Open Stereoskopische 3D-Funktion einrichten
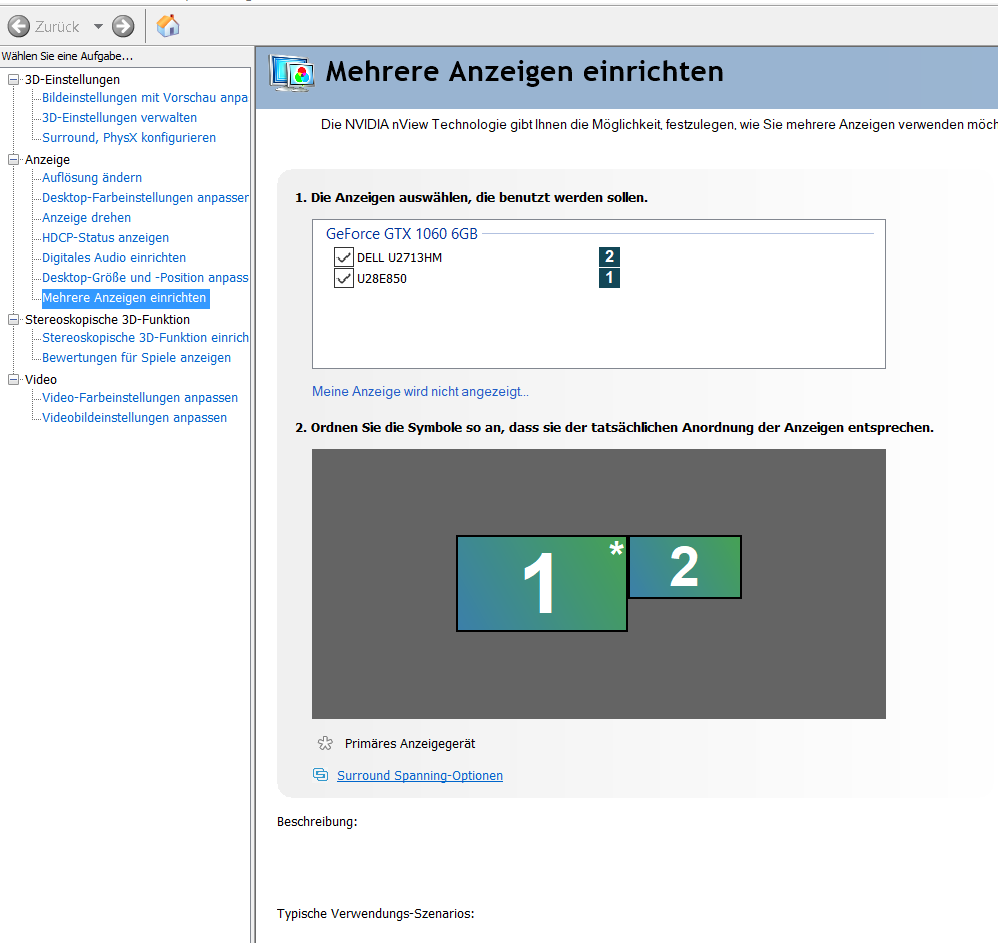The image size is (998, 943). pos(145,337)
